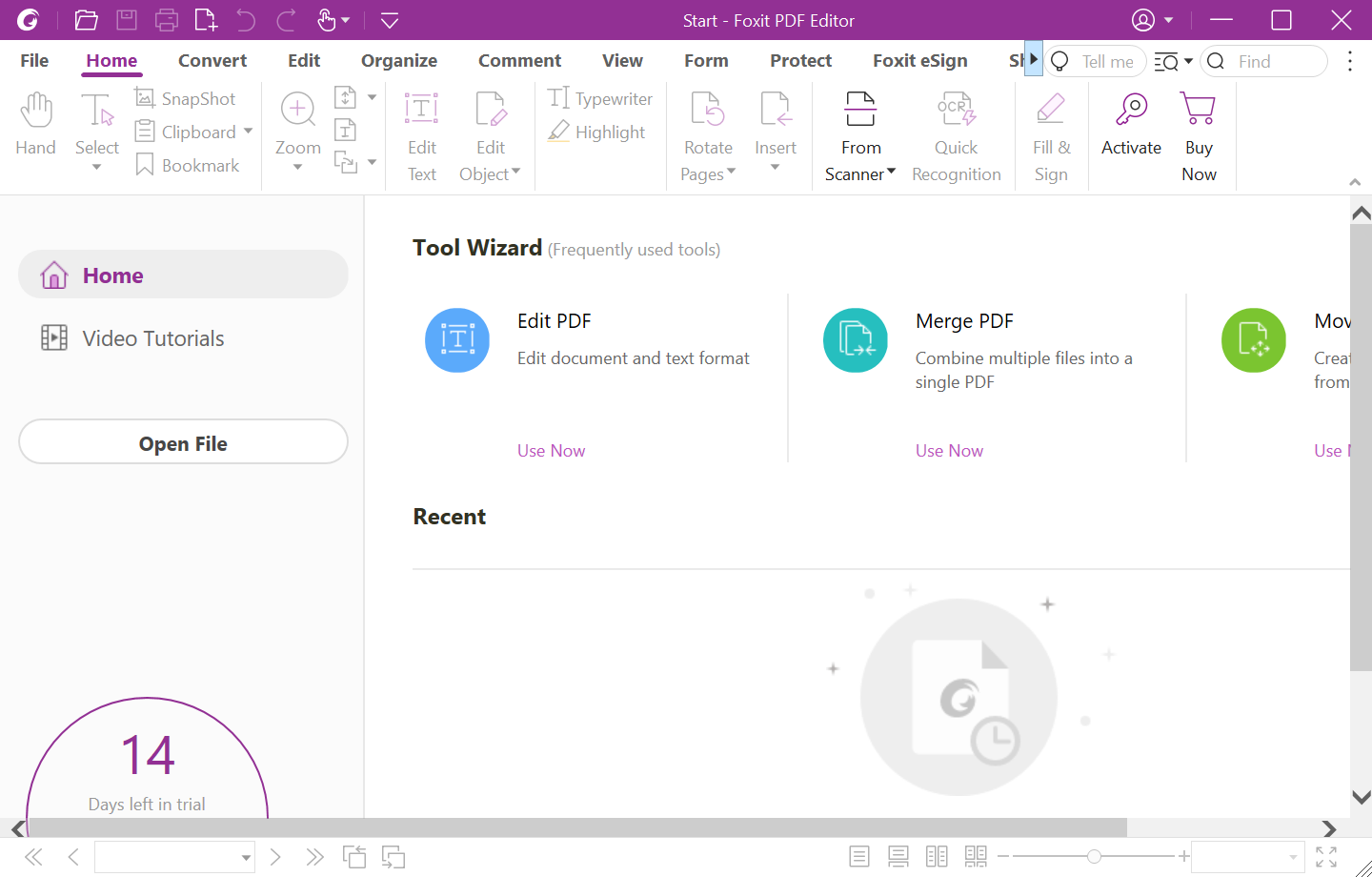Create new blank PDF icon
The image size is (1372, 877).
tap(206, 20)
